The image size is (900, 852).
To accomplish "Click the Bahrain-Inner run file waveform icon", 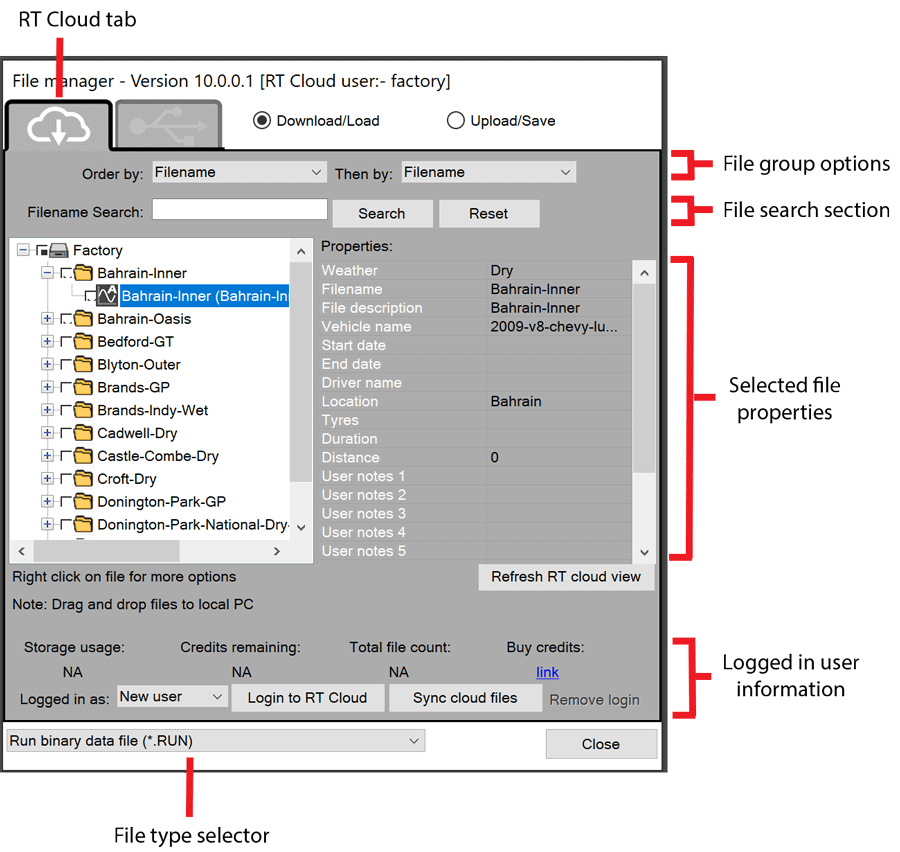I will pyautogui.click(x=107, y=296).
